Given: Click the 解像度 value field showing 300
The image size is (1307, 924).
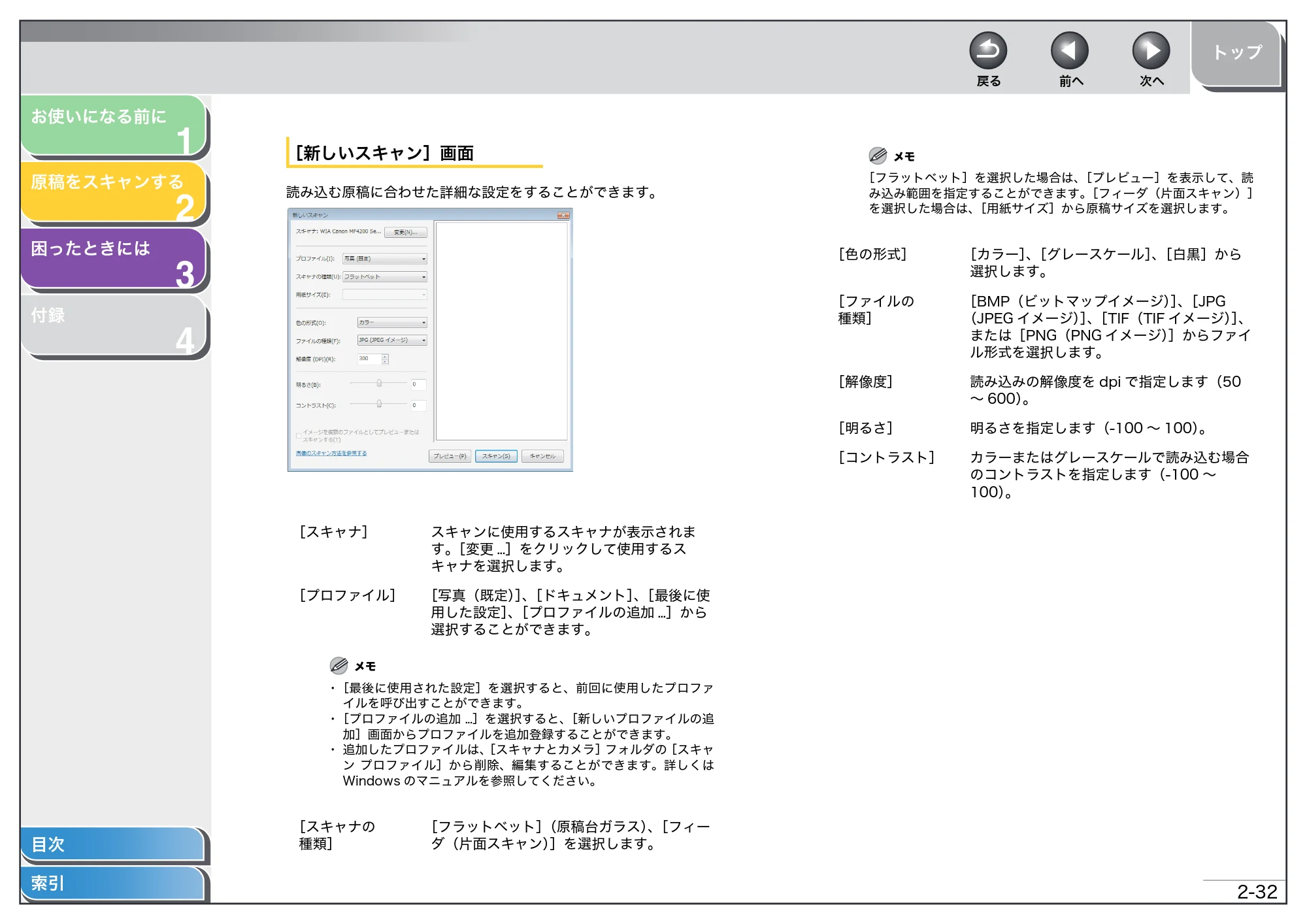Looking at the screenshot, I should (x=369, y=359).
